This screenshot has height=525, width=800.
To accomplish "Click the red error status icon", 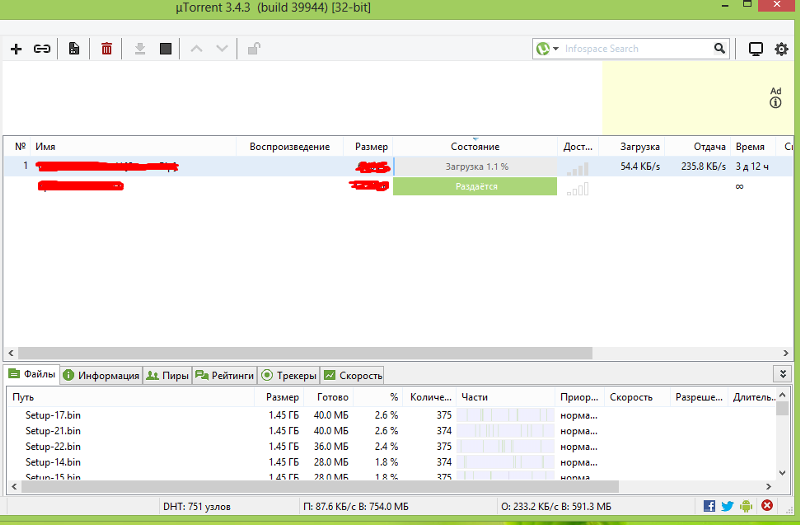I will pyautogui.click(x=767, y=505).
